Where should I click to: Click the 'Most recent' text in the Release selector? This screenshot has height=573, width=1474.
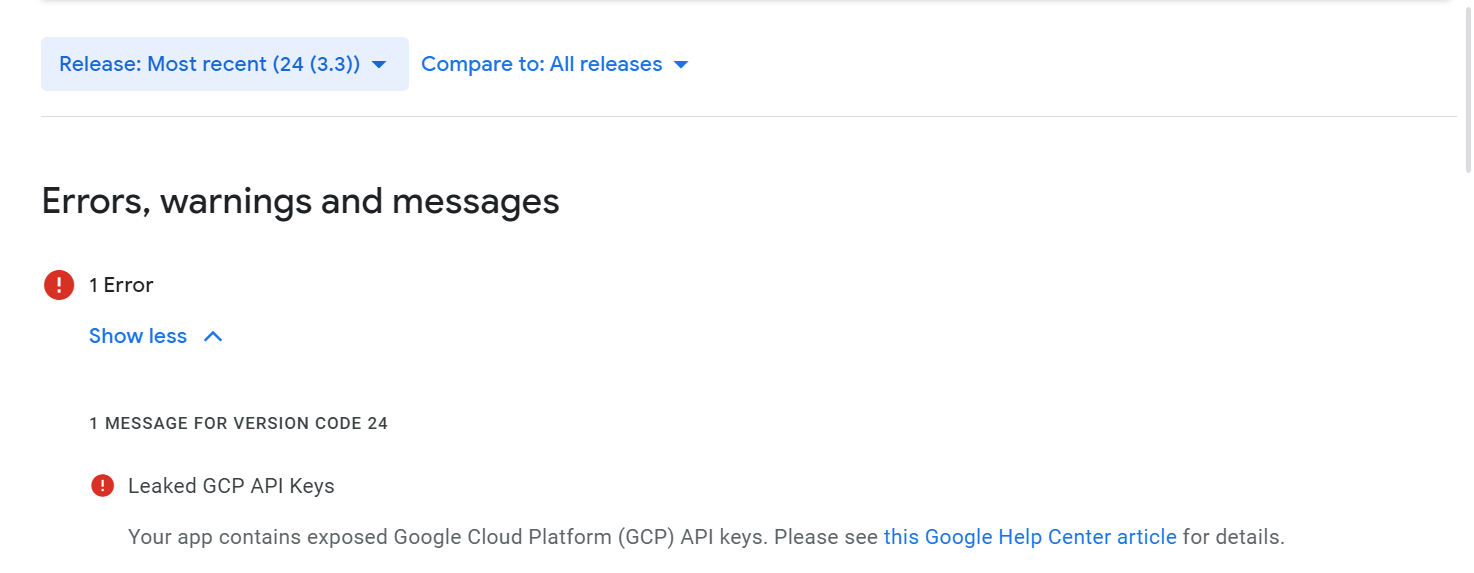(207, 64)
